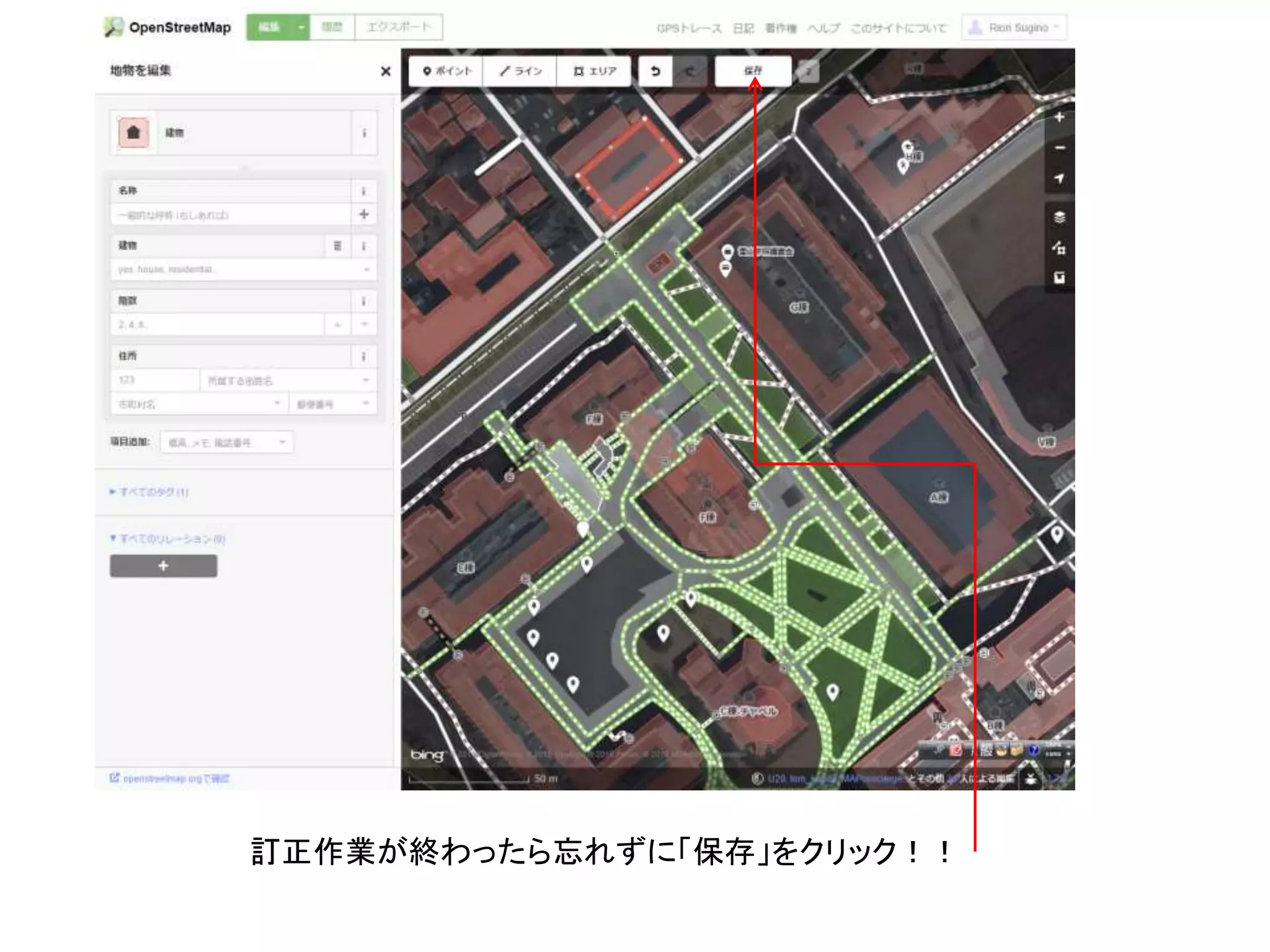Open the edit button dropdown arrow

[301, 27]
